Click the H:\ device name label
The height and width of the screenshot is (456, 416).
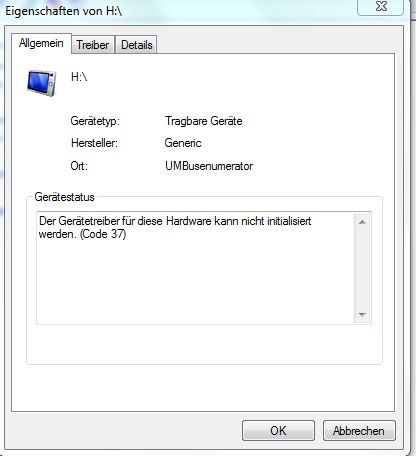coord(79,77)
